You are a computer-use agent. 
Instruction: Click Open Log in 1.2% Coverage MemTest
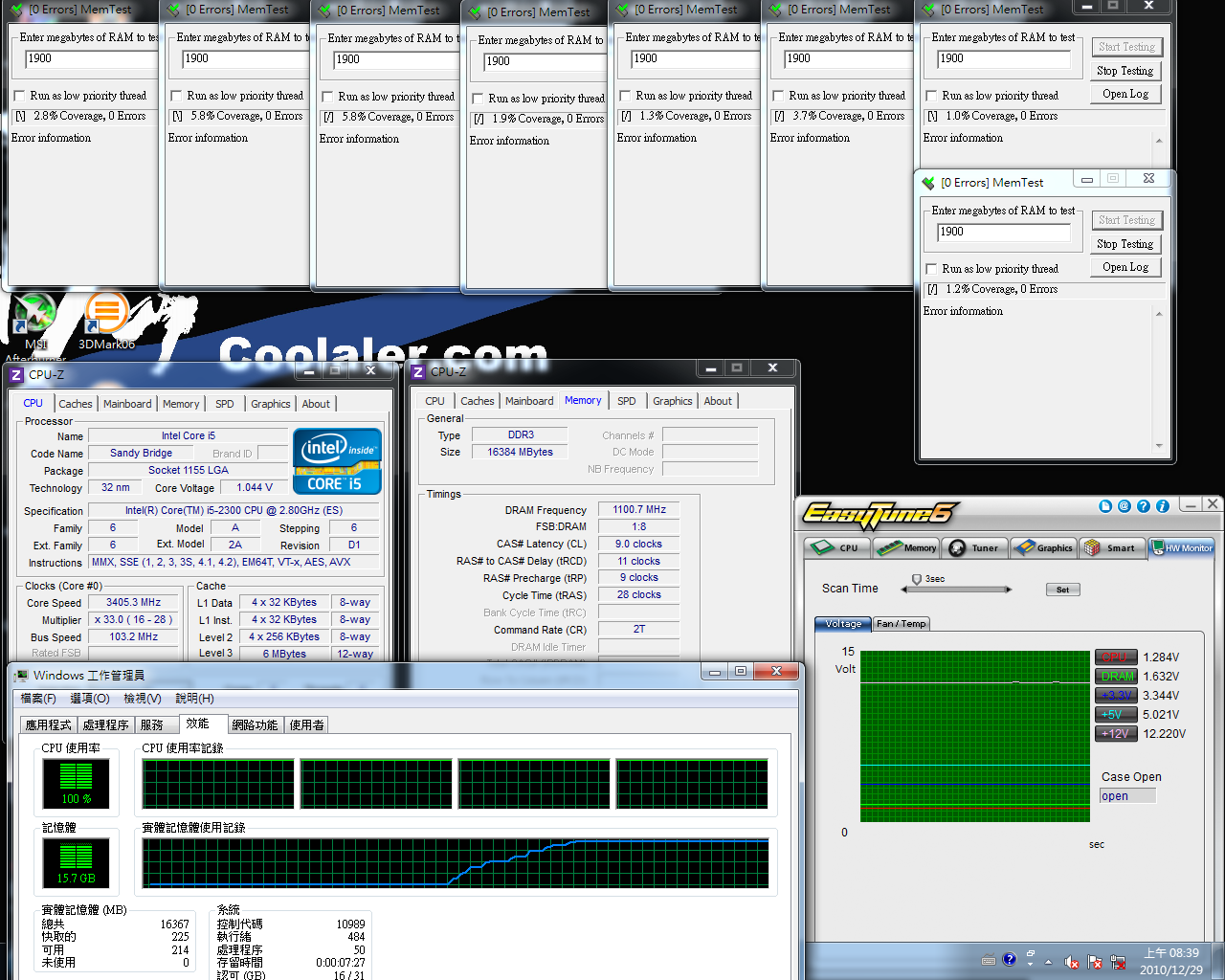(1125, 267)
